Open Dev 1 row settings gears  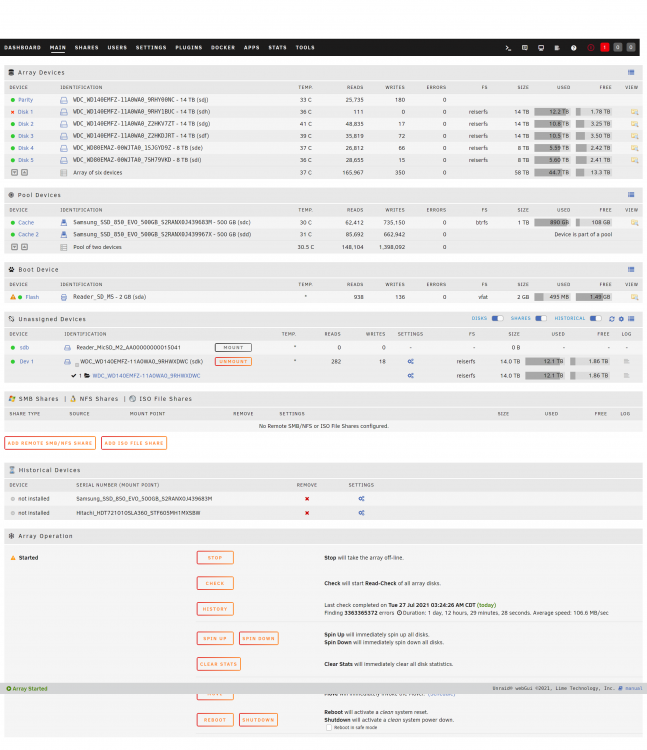pyautogui.click(x=410, y=362)
